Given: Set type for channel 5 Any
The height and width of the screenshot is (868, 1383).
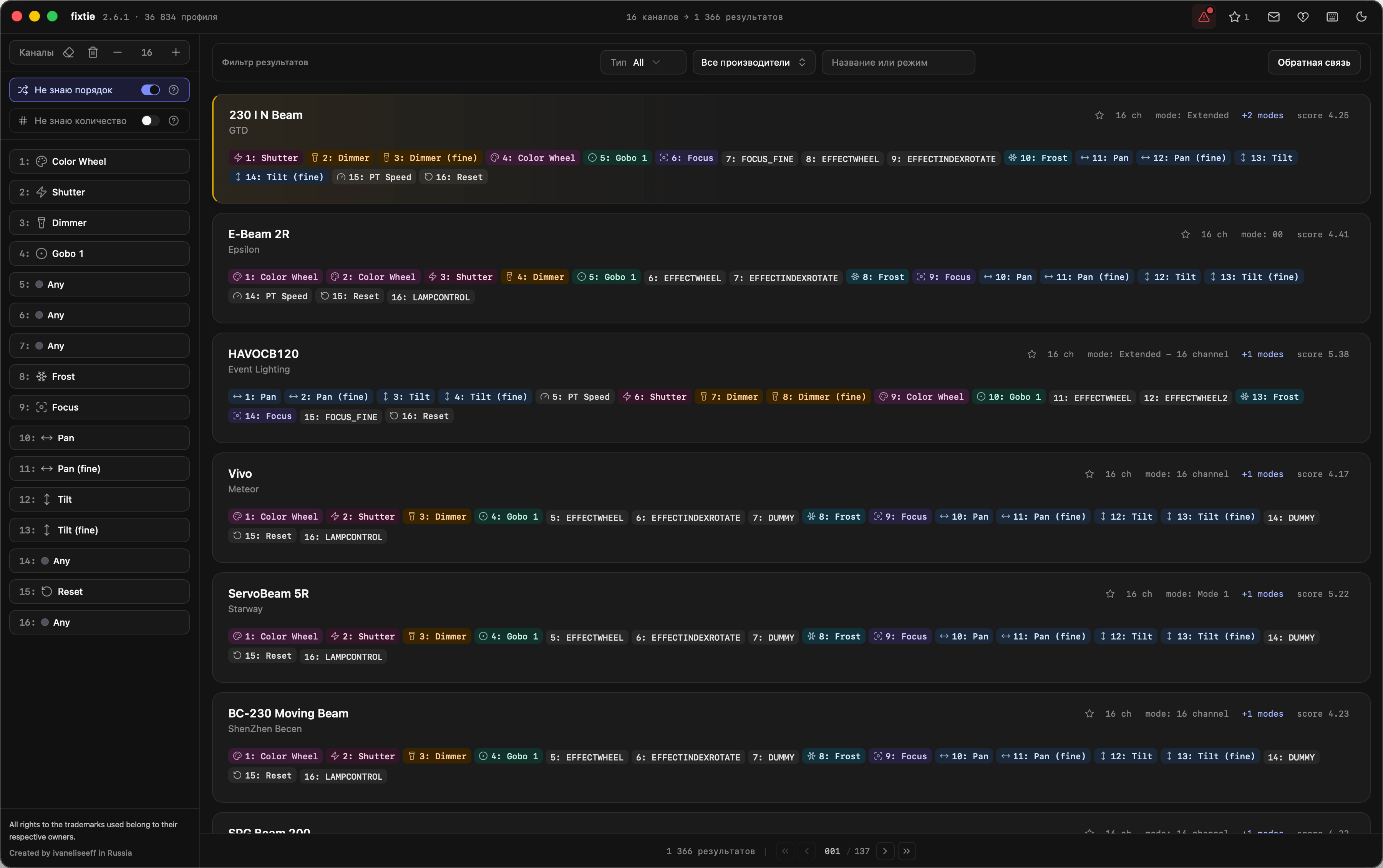Looking at the screenshot, I should tap(99, 284).
